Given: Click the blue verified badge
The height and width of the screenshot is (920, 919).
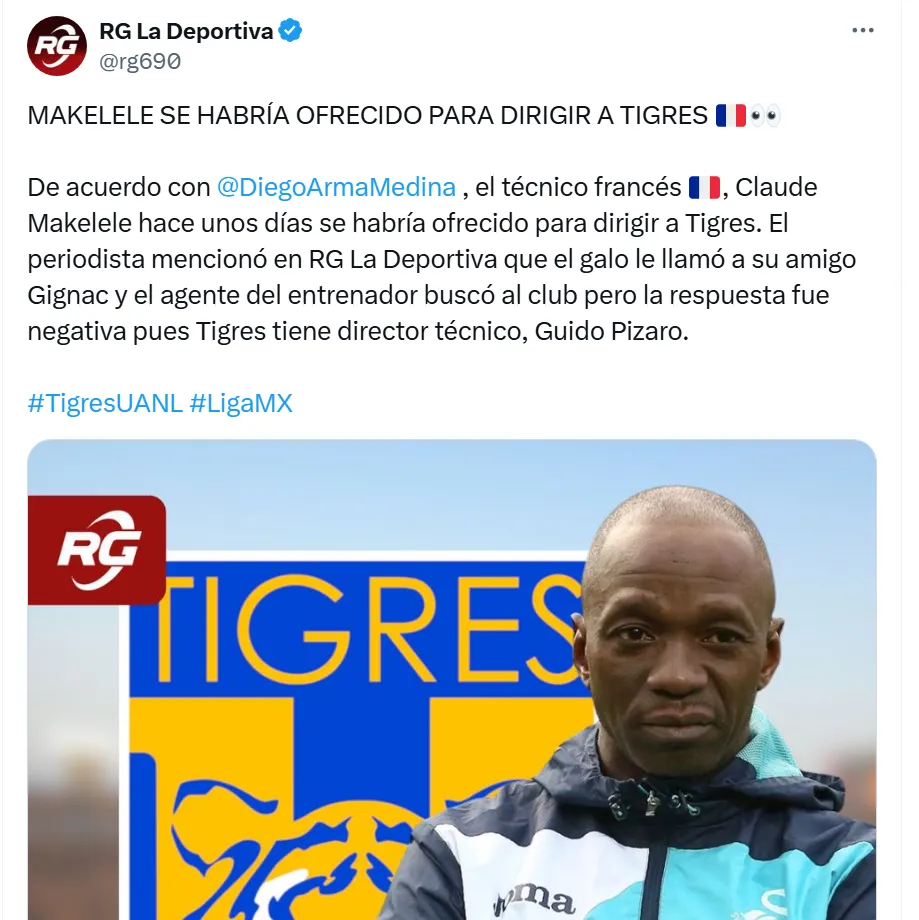Looking at the screenshot, I should tap(289, 30).
